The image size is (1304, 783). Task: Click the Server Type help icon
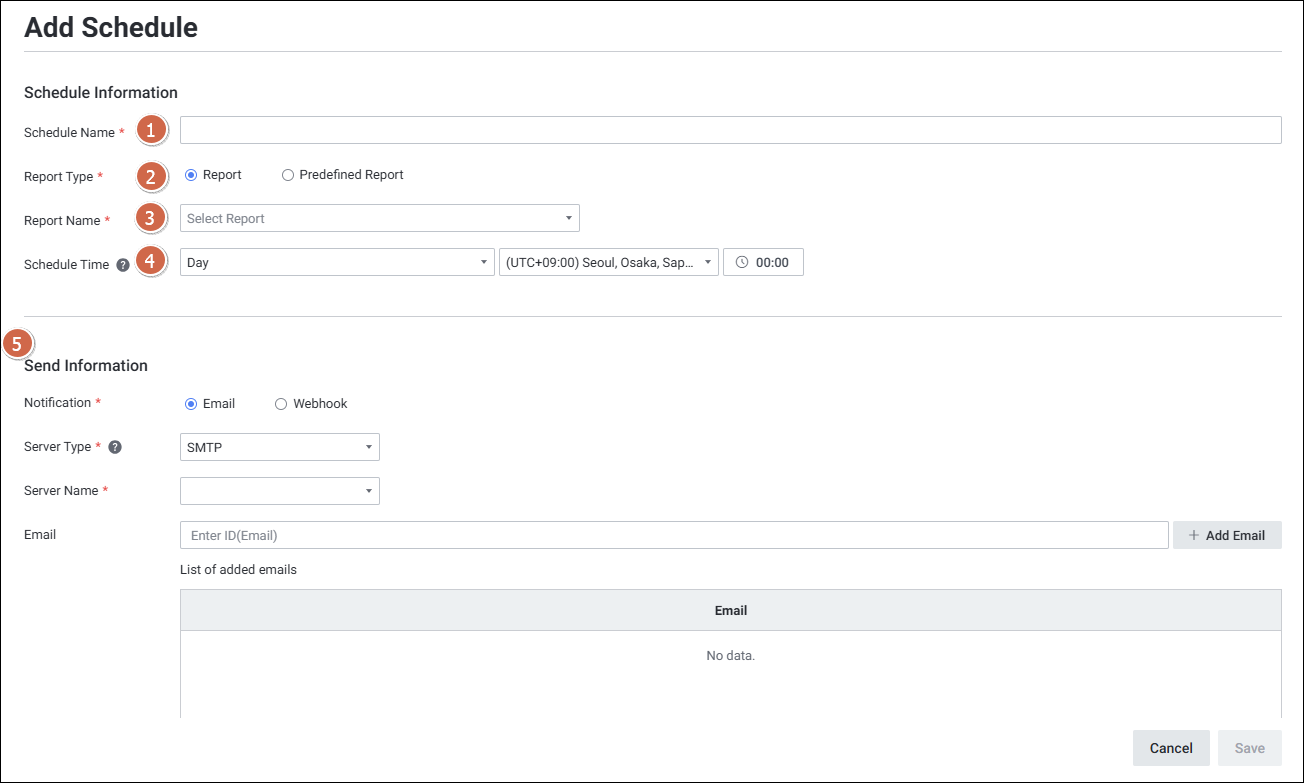click(115, 447)
